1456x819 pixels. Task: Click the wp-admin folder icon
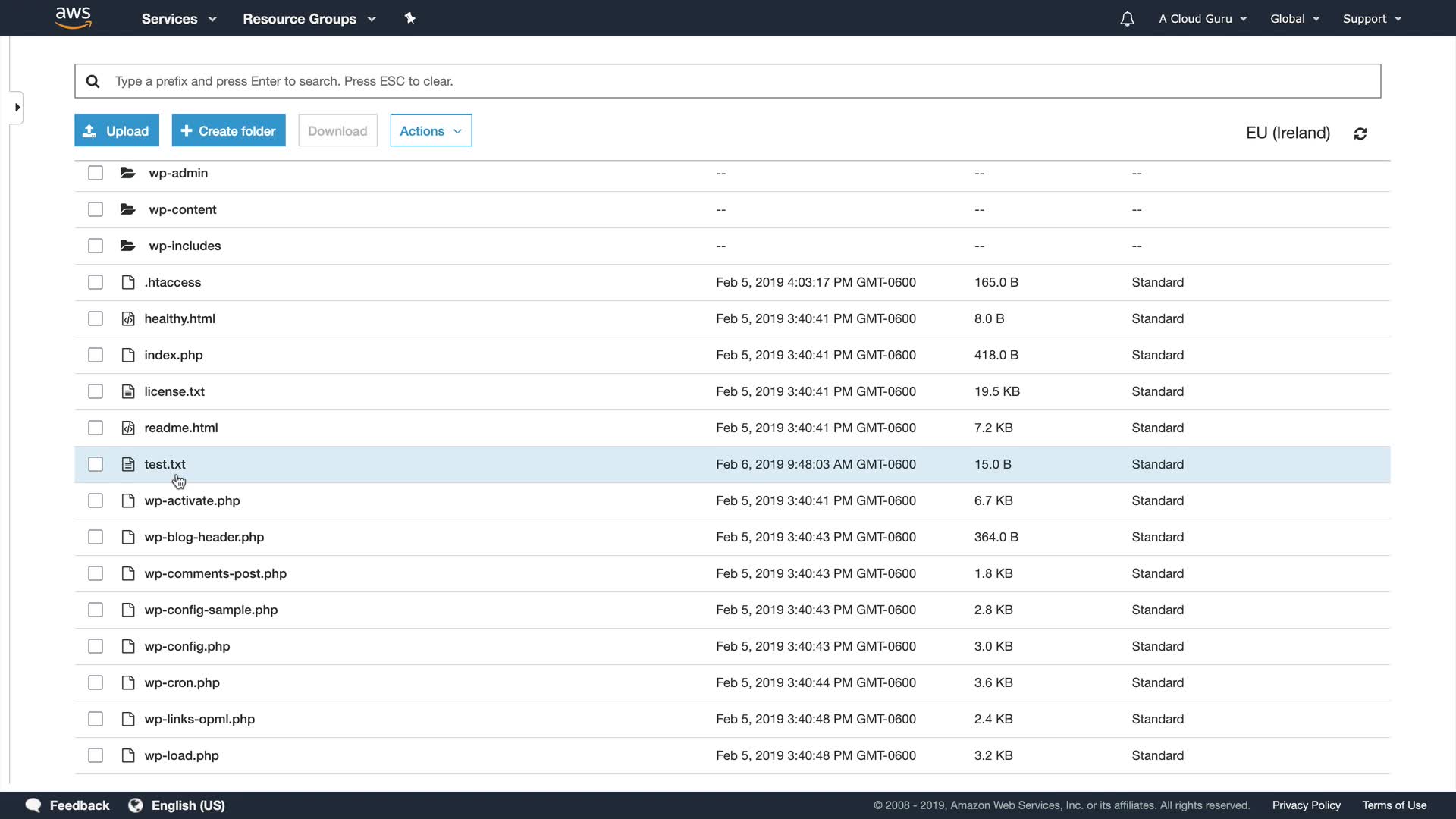[x=128, y=173]
